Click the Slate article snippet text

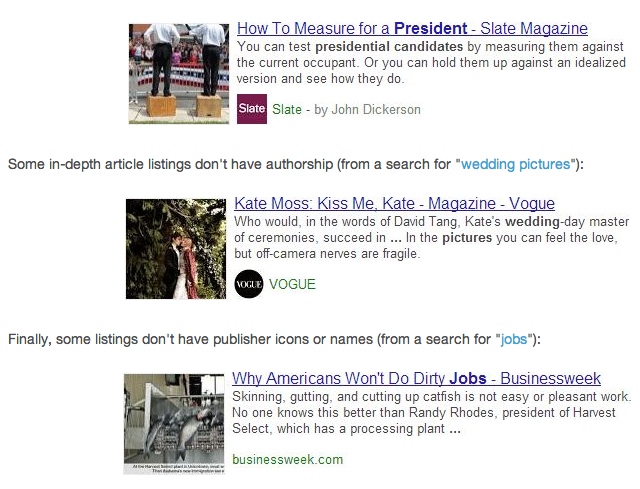[x=429, y=62]
